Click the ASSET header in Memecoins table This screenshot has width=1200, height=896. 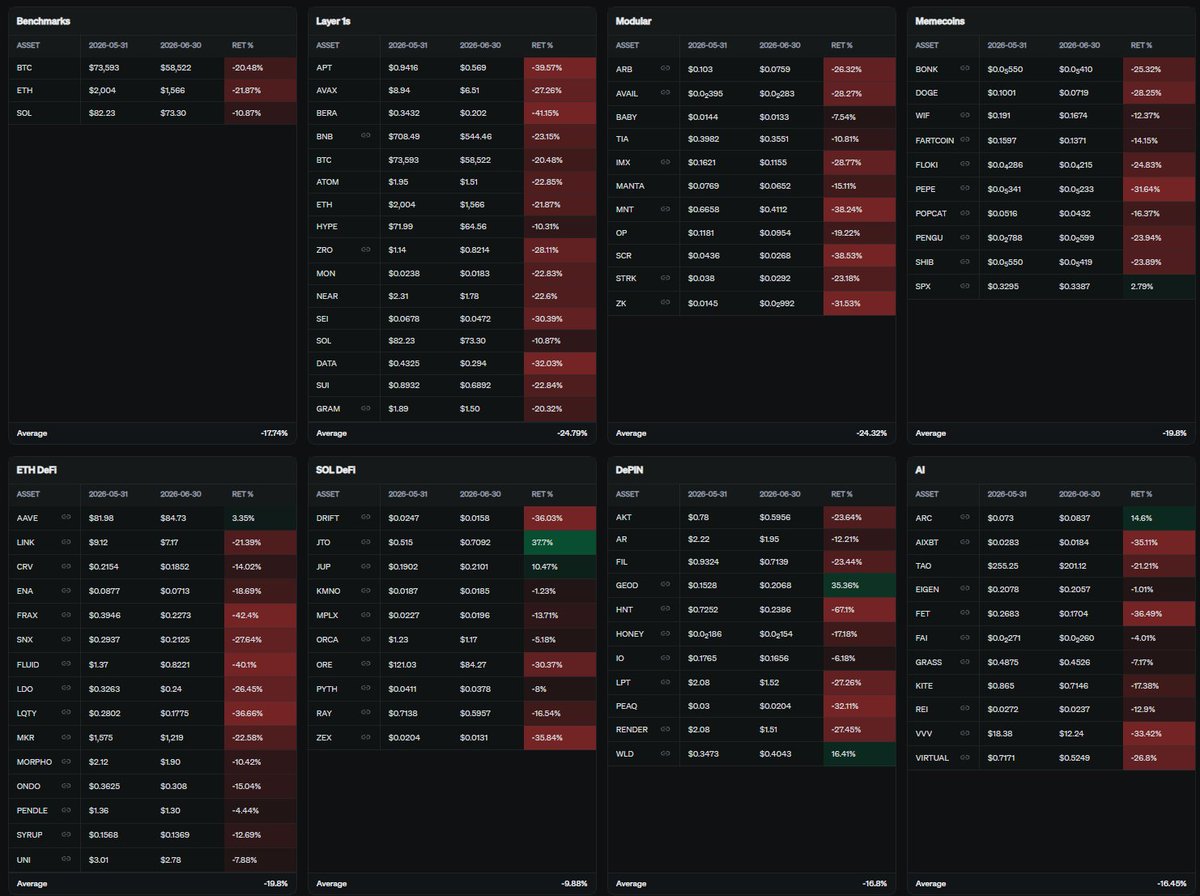tap(927, 45)
